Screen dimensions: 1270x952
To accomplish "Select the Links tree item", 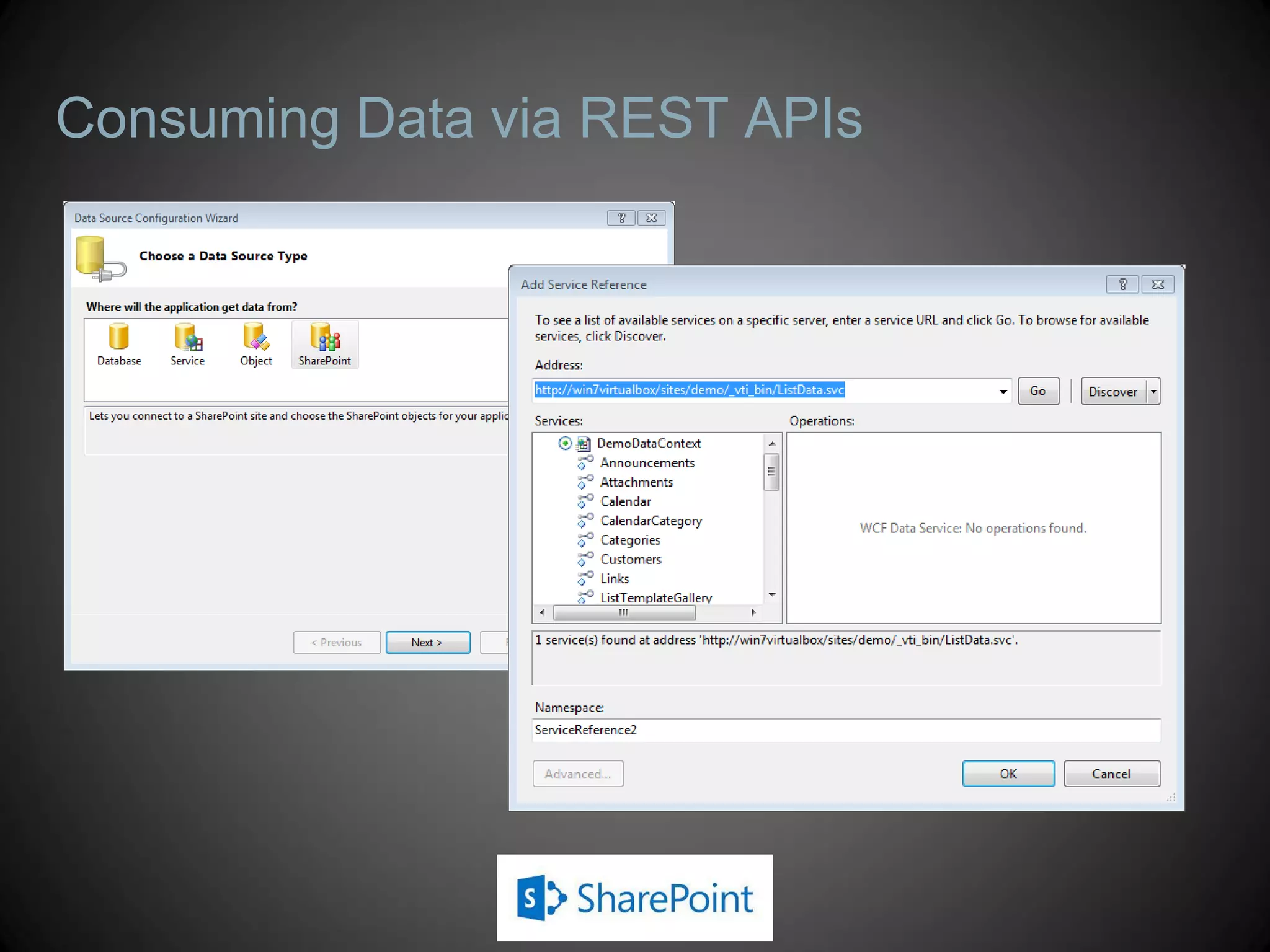I will (x=615, y=578).
